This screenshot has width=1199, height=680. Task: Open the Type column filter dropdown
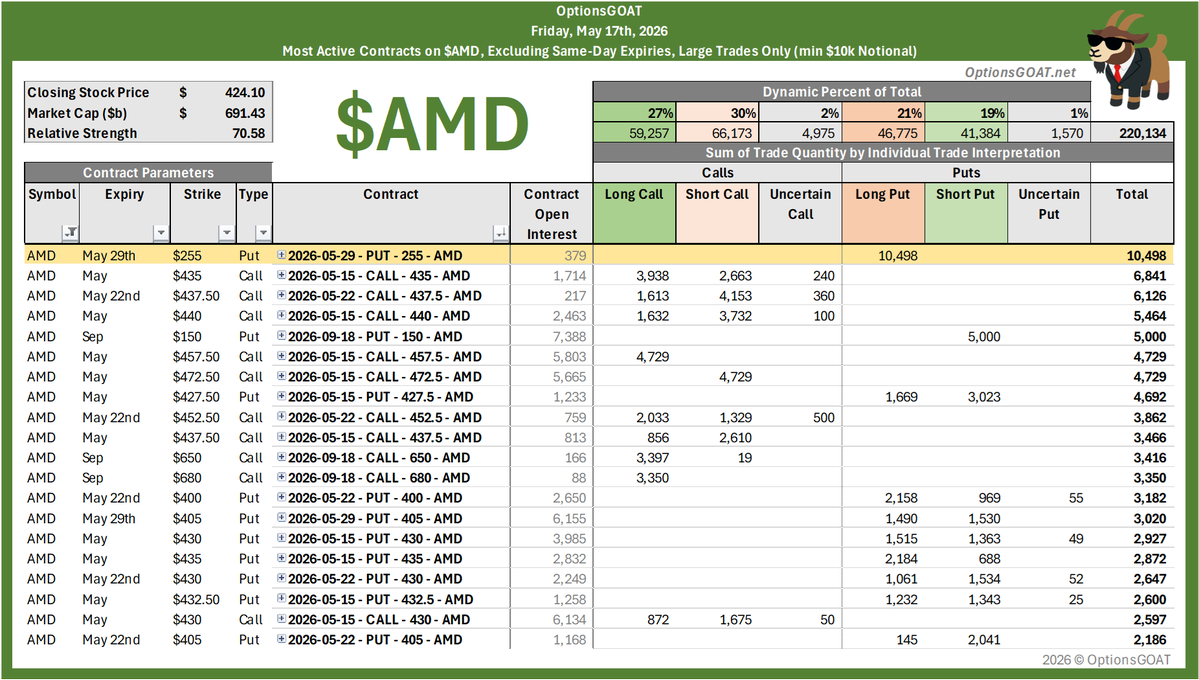(x=263, y=233)
